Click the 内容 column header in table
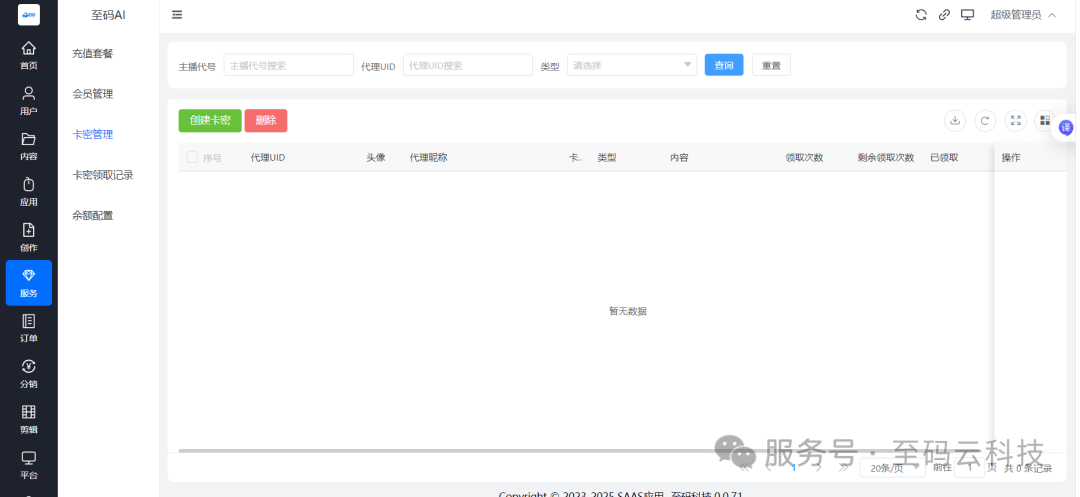1080x497 pixels. [x=679, y=158]
